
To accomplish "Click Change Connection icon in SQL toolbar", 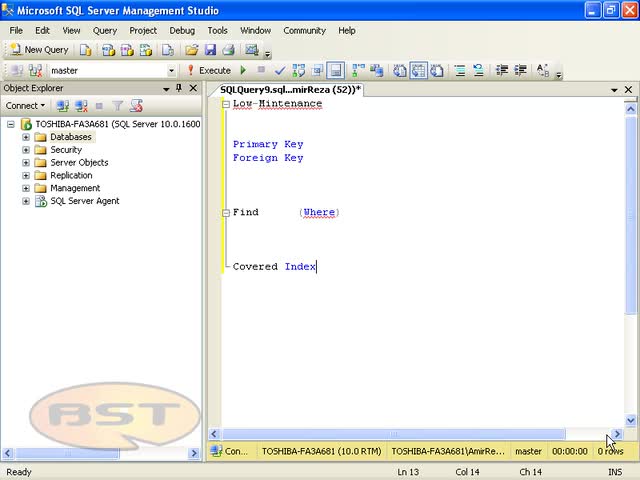I will pyautogui.click(x=36, y=71).
